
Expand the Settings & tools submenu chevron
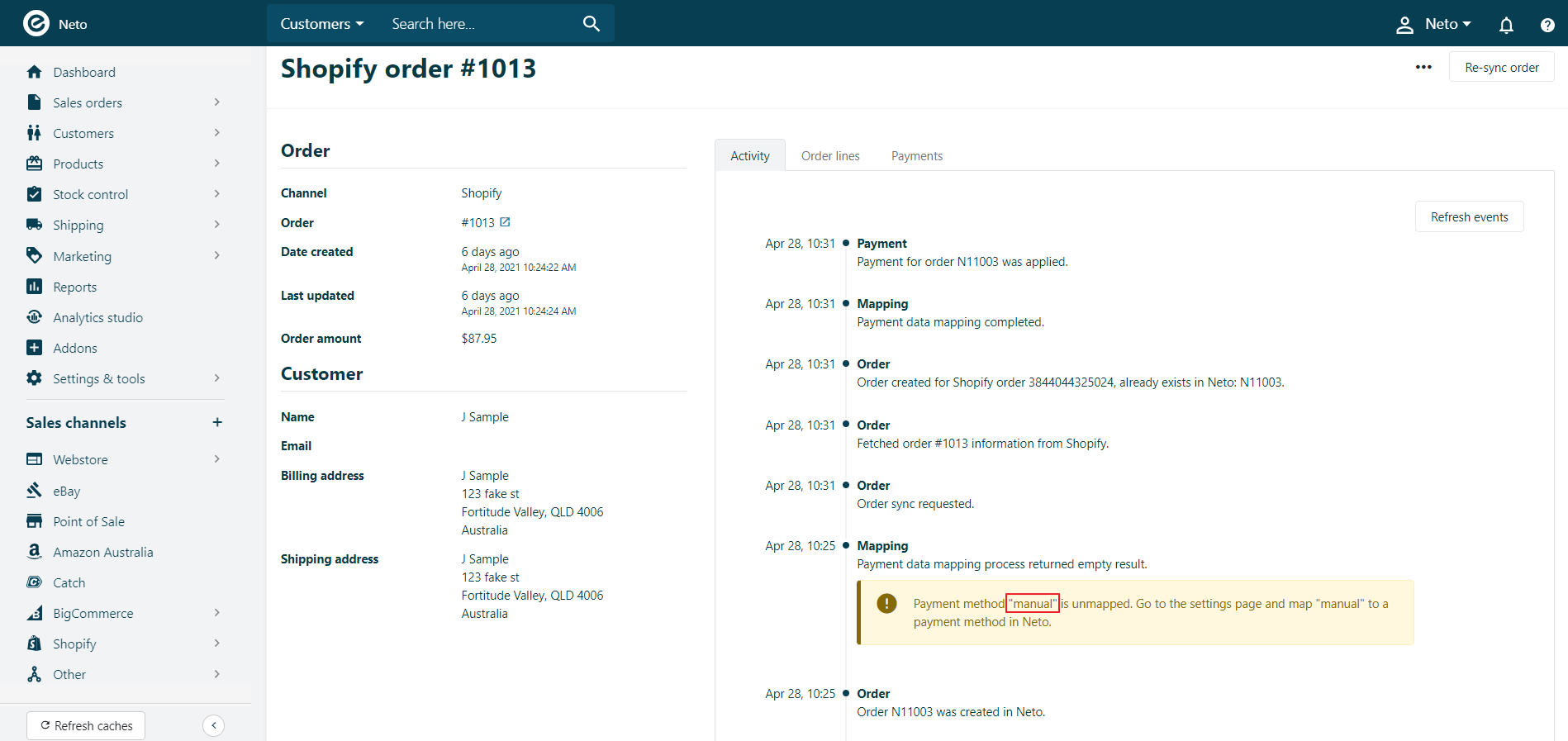tap(217, 378)
